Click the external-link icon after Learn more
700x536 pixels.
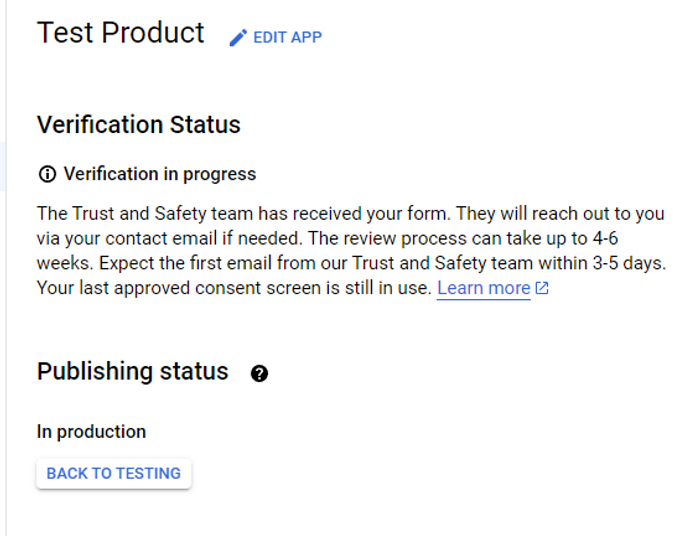coord(542,288)
